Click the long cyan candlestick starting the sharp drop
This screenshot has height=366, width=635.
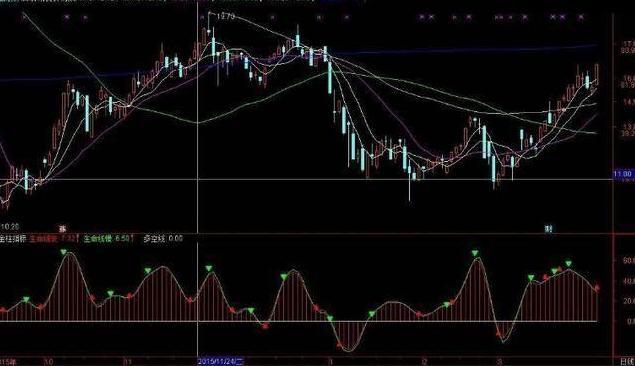pos(330,77)
